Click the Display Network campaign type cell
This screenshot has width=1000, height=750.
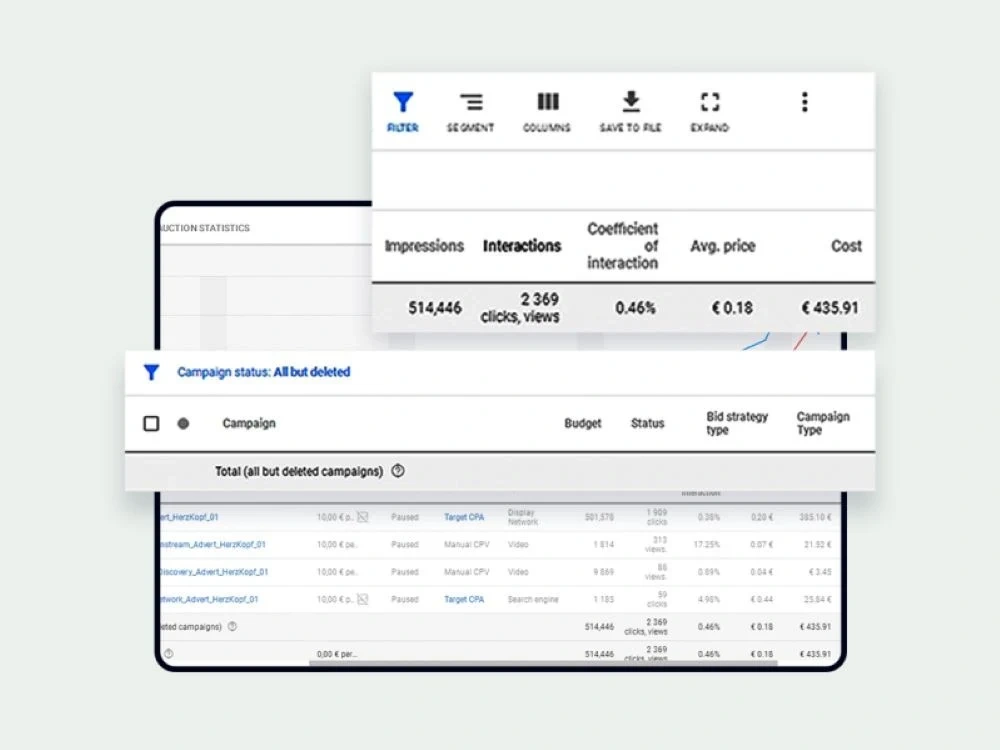[x=523, y=517]
